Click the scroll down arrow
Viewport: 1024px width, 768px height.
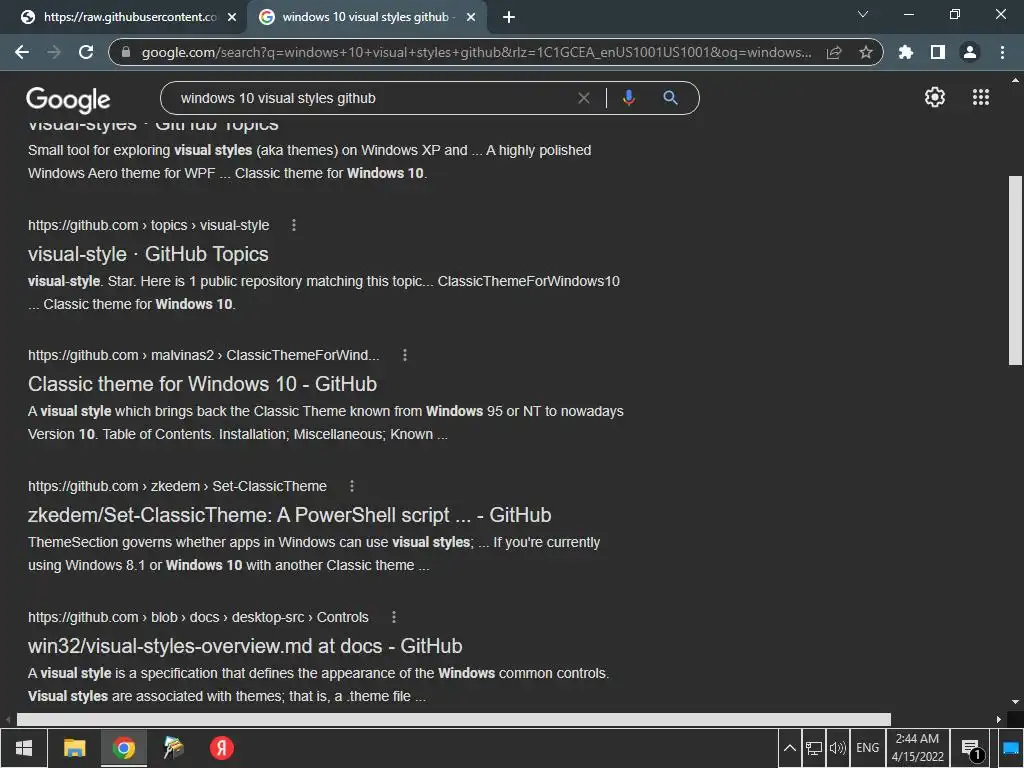coord(1015,702)
